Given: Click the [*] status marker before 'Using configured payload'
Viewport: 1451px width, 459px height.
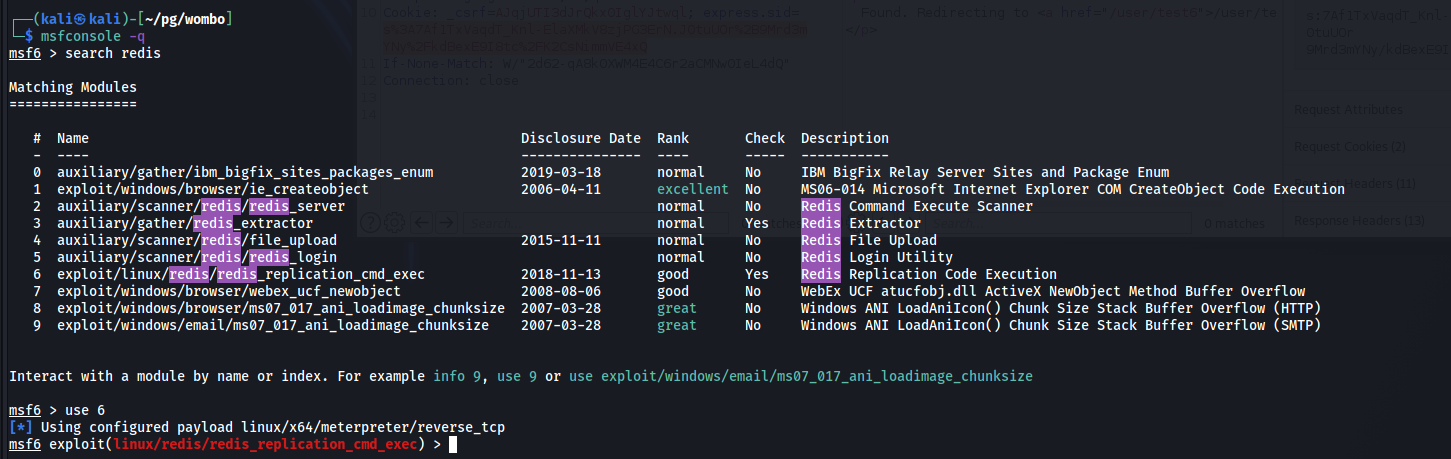Looking at the screenshot, I should click(x=21, y=427).
